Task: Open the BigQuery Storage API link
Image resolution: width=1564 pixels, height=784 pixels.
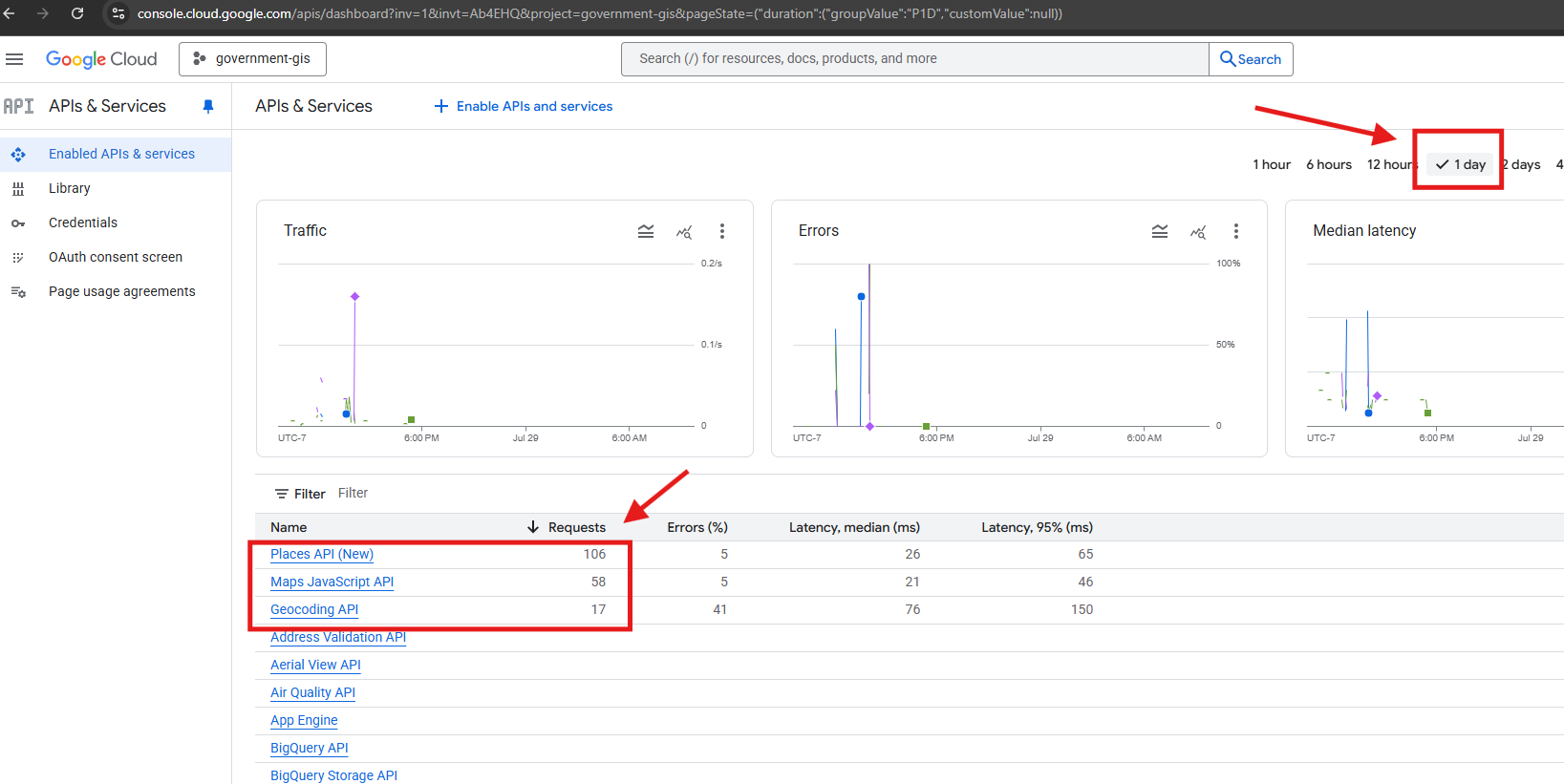Action: pyautogui.click(x=333, y=775)
